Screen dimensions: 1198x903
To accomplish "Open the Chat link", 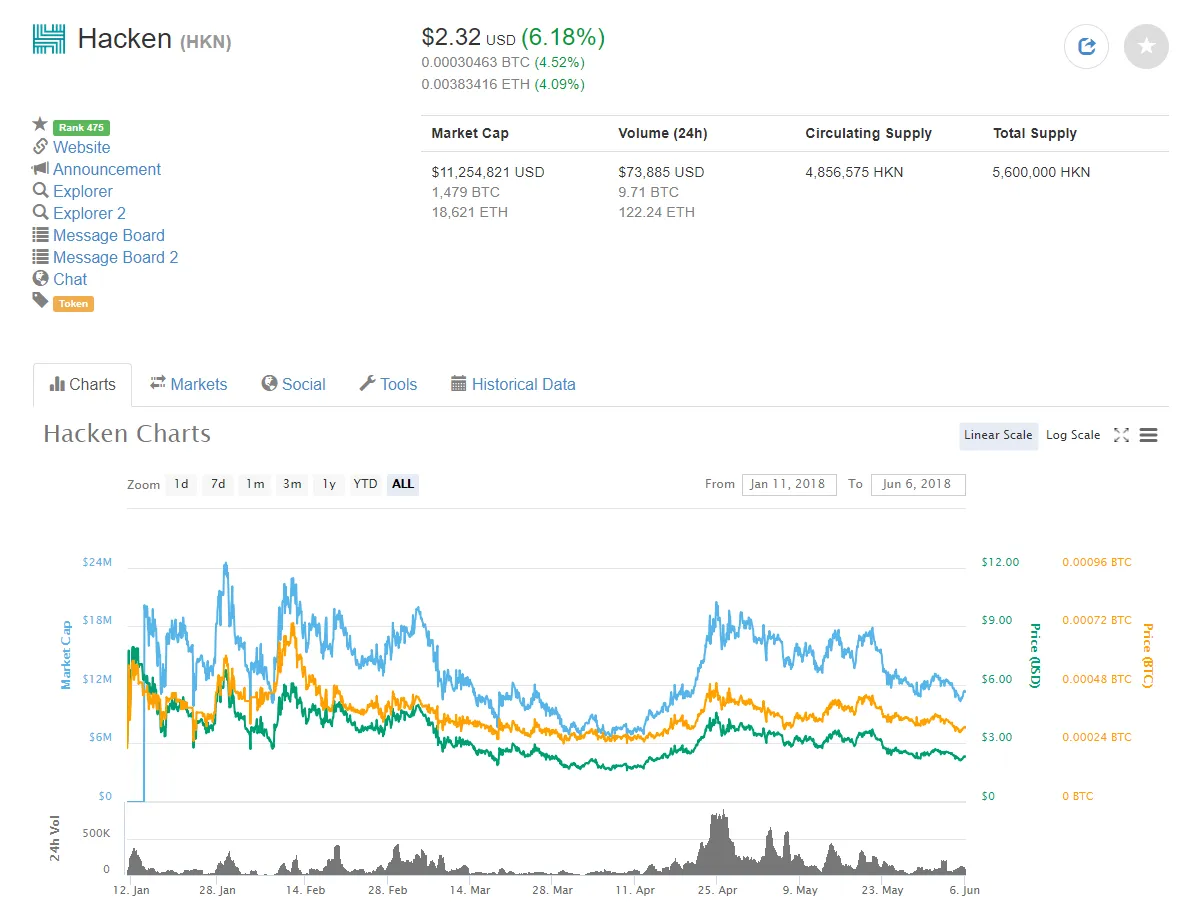I will (70, 280).
